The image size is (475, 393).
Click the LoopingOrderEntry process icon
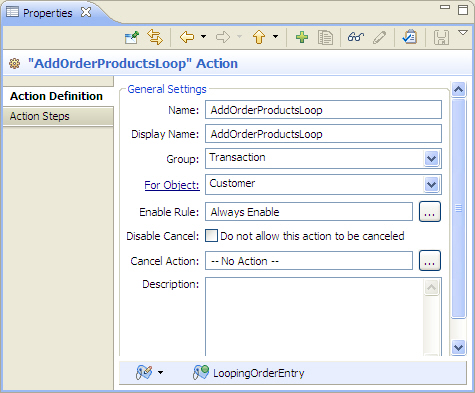201,373
